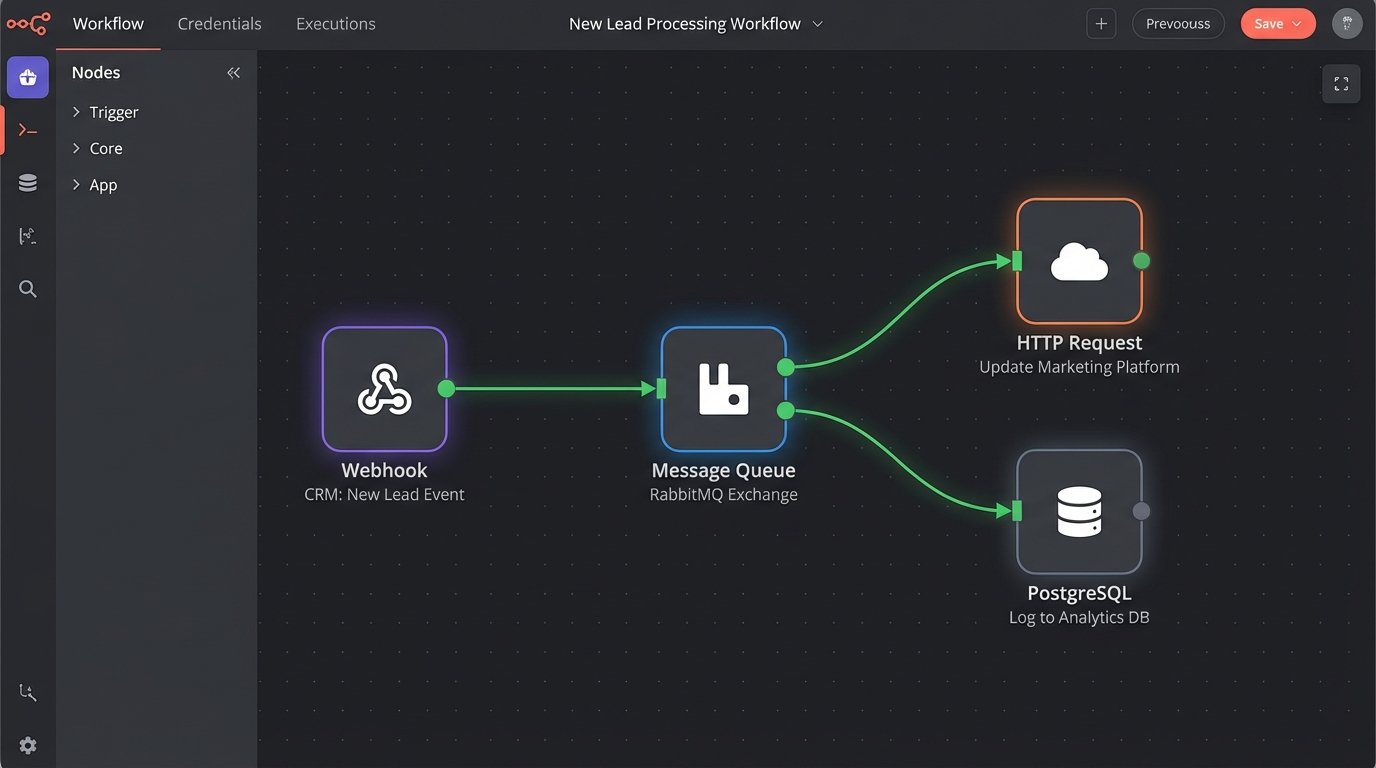Image resolution: width=1376 pixels, height=768 pixels.
Task: Switch to the Credentials tab
Action: tap(219, 24)
